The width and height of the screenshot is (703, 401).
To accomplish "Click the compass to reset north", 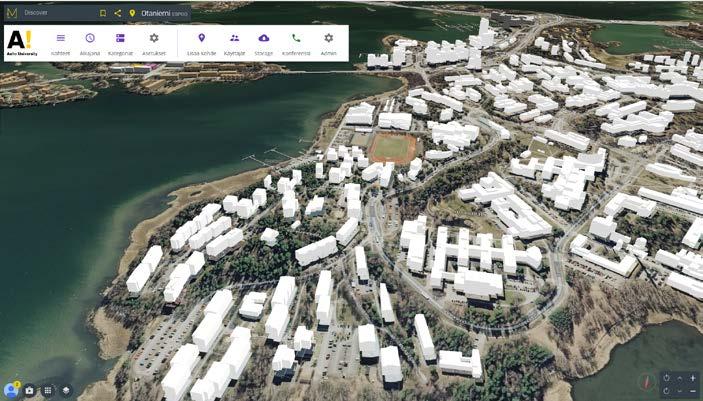I will [x=647, y=383].
